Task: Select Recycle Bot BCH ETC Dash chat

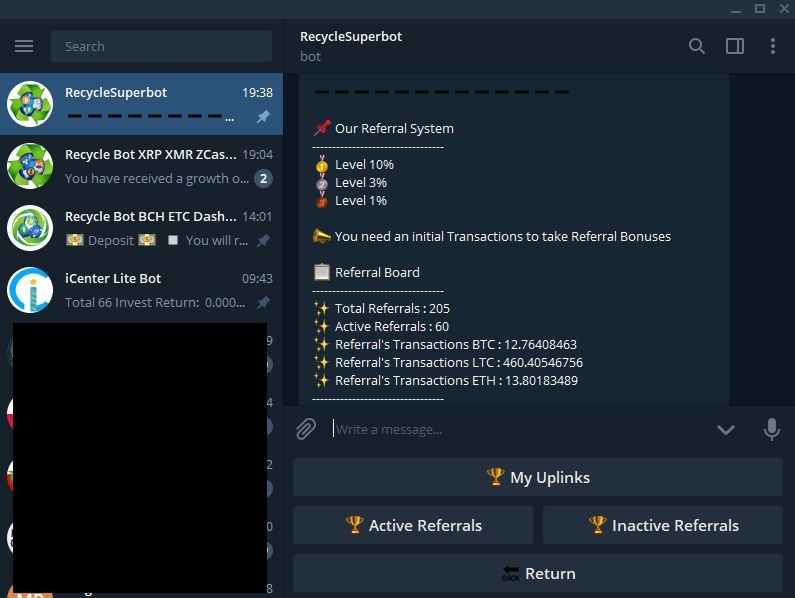Action: pyautogui.click(x=150, y=228)
